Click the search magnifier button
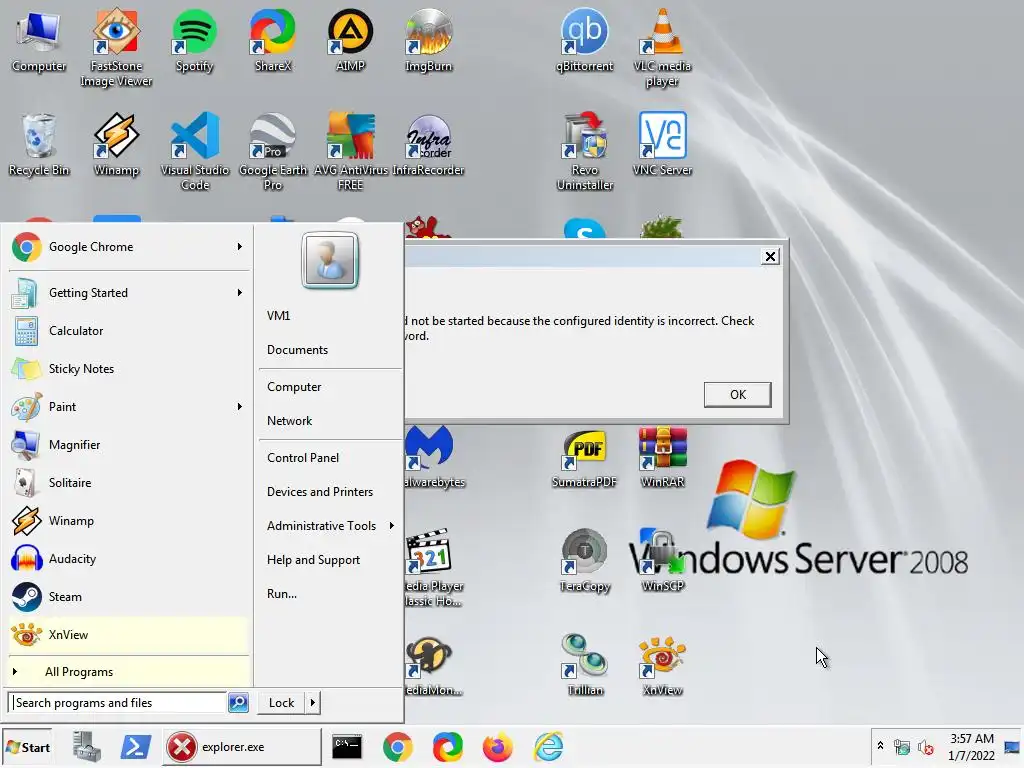Image resolution: width=1024 pixels, height=768 pixels. 238,703
